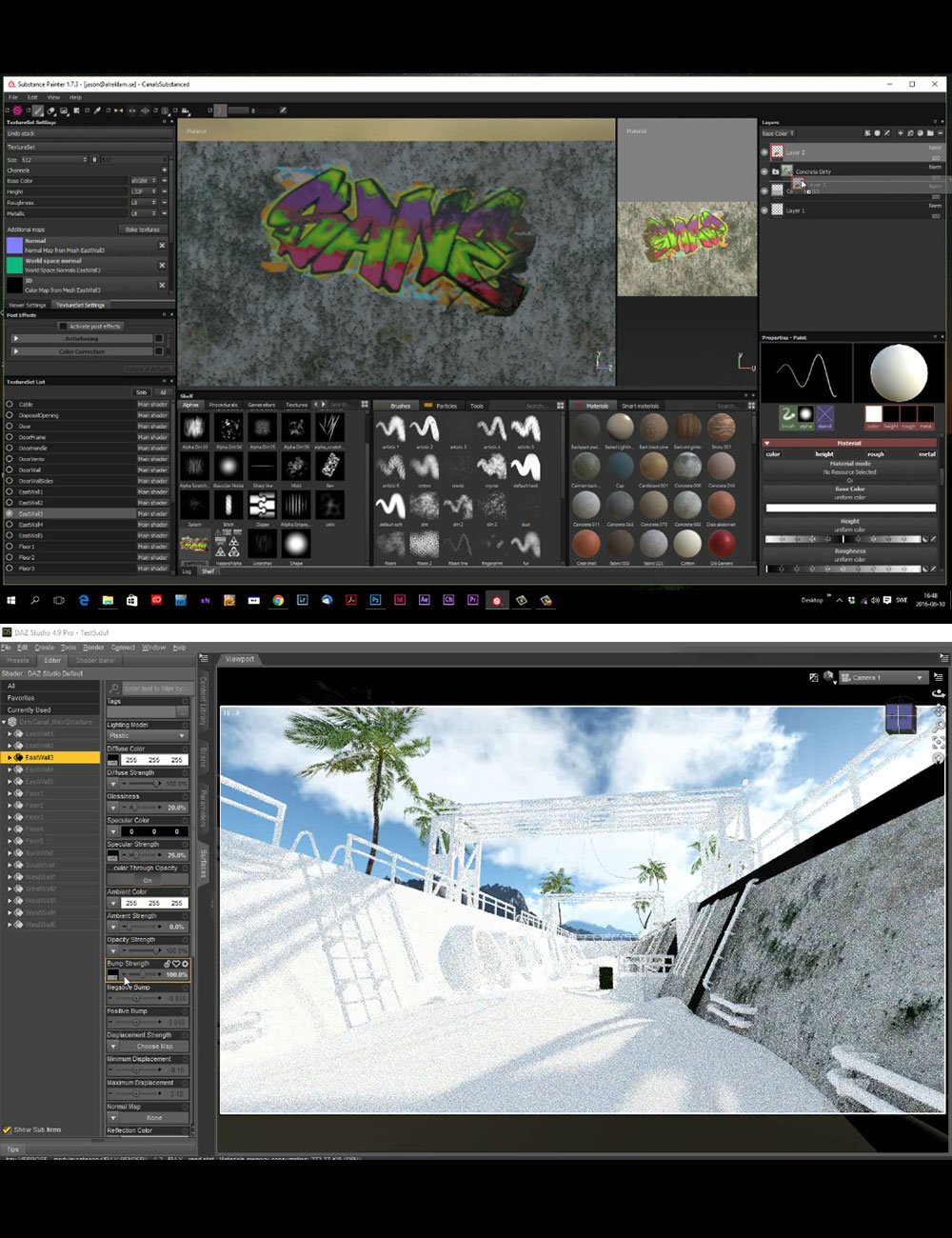This screenshot has height=1238, width=952.
Task: Open Windows Start menu
Action: click(x=12, y=601)
